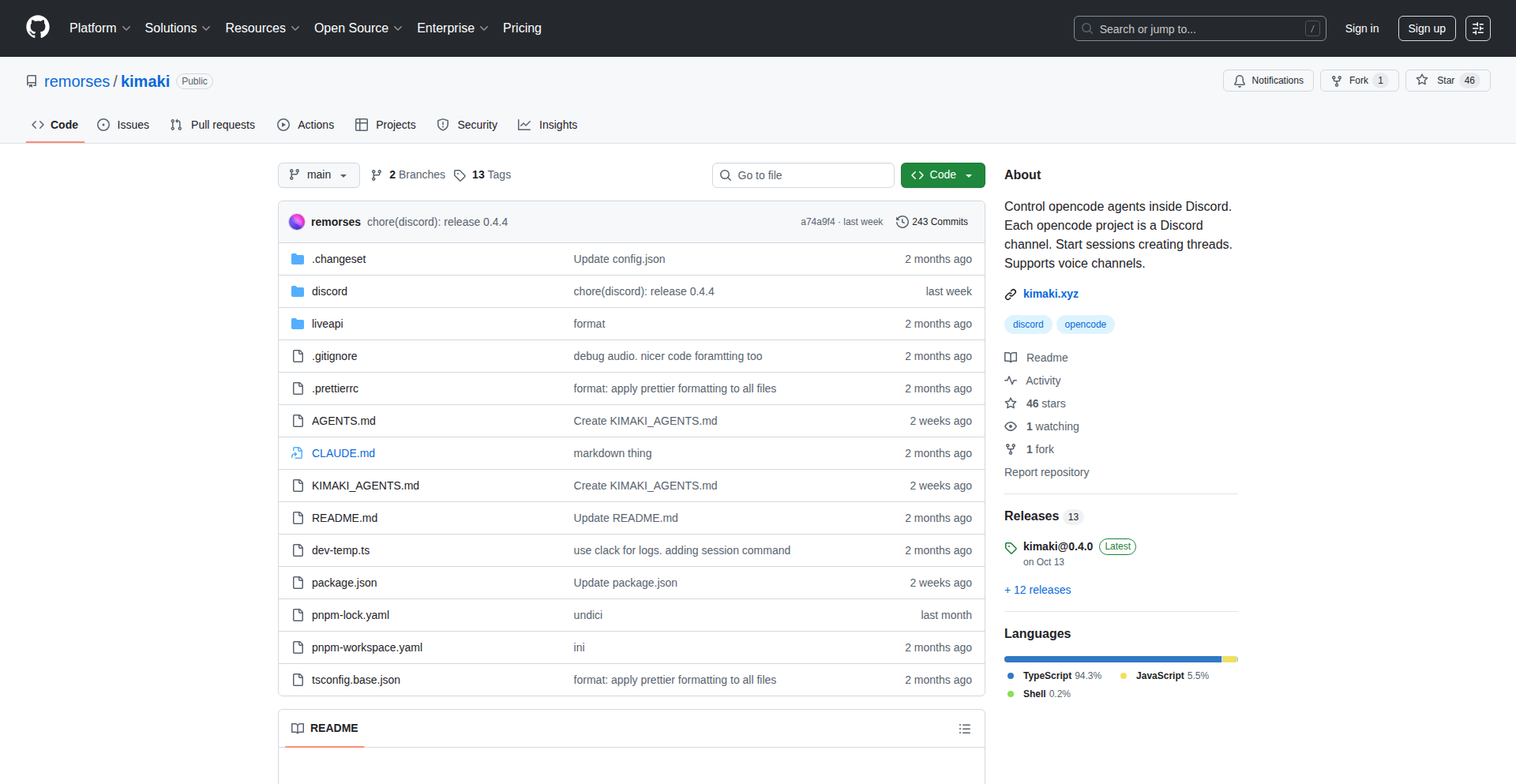
Task: Click the Languages percentage bar
Action: [1120, 659]
